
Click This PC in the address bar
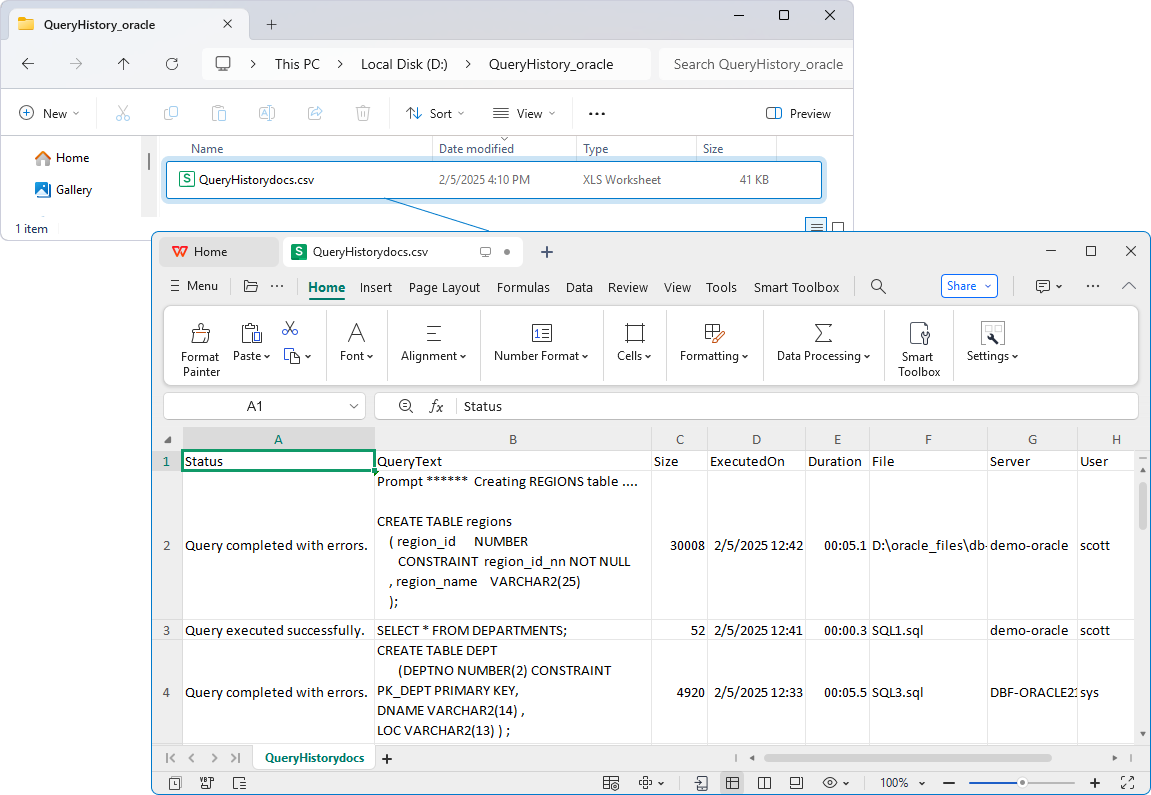297,64
